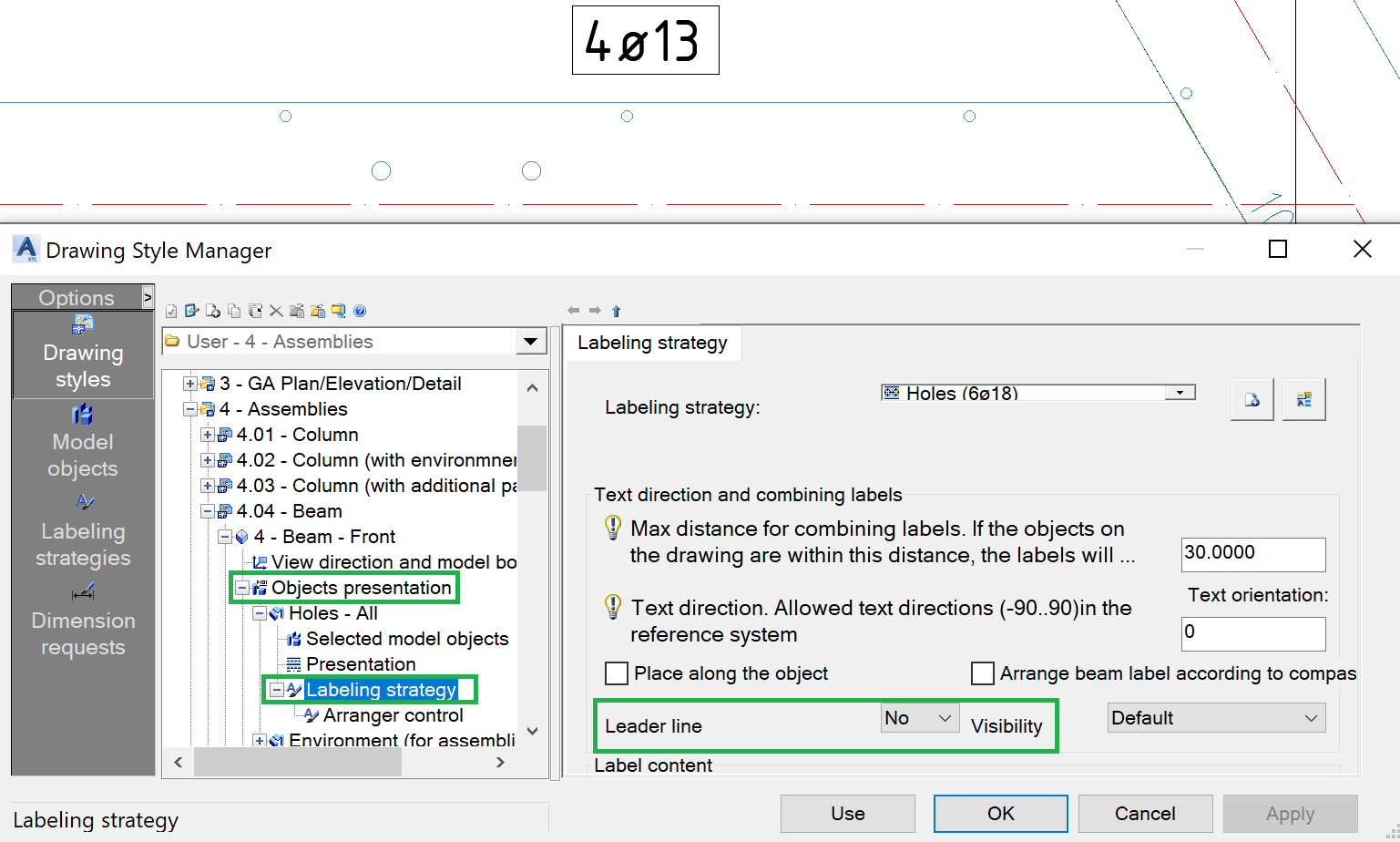This screenshot has height=842, width=1400.
Task: Apply changes with the Apply button
Action: 1290,813
